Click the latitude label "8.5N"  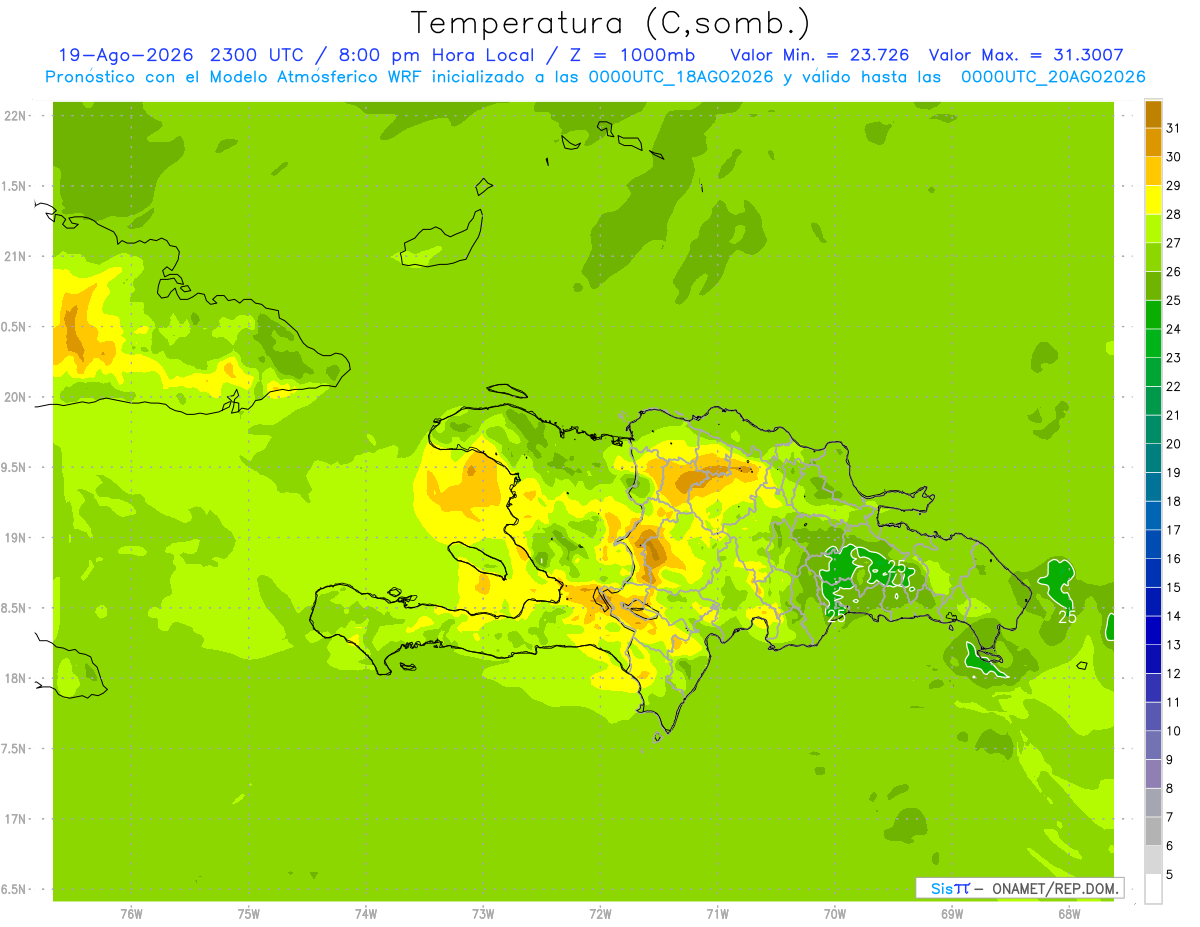[15, 608]
